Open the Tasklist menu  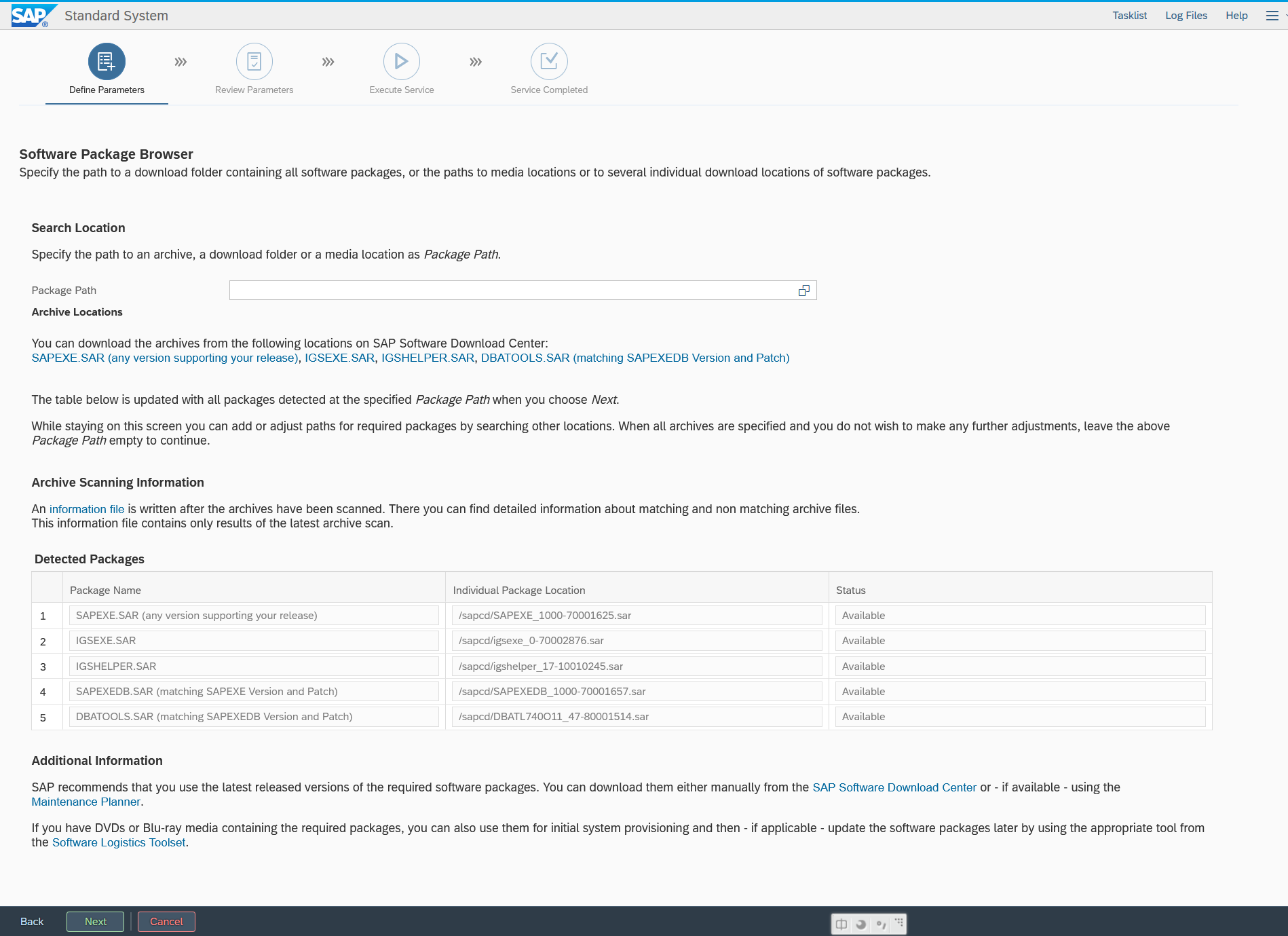tap(1130, 16)
